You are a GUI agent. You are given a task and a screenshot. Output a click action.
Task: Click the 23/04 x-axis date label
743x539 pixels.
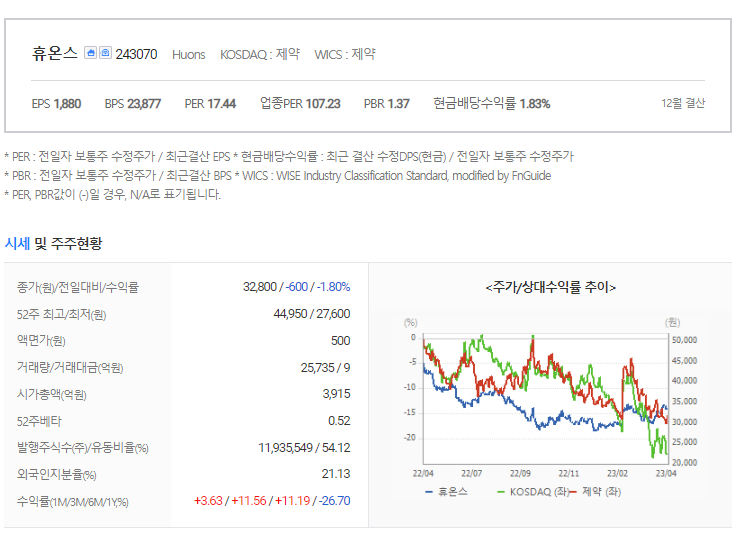666,474
